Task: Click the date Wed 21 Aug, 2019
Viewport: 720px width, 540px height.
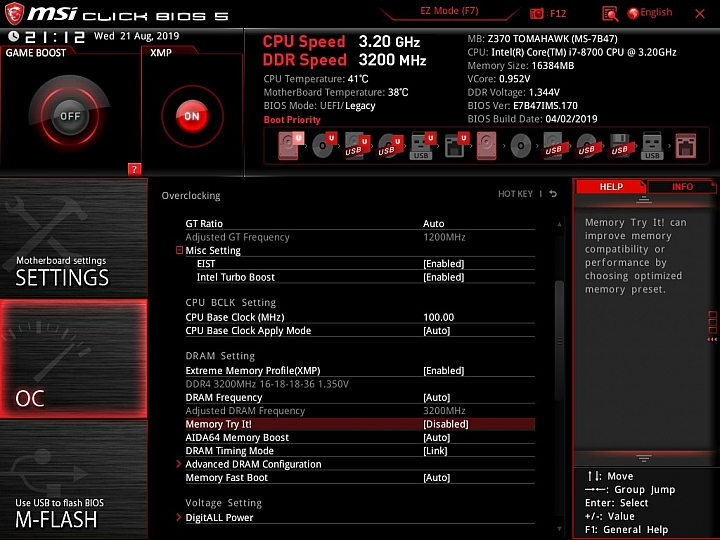Action: point(136,36)
